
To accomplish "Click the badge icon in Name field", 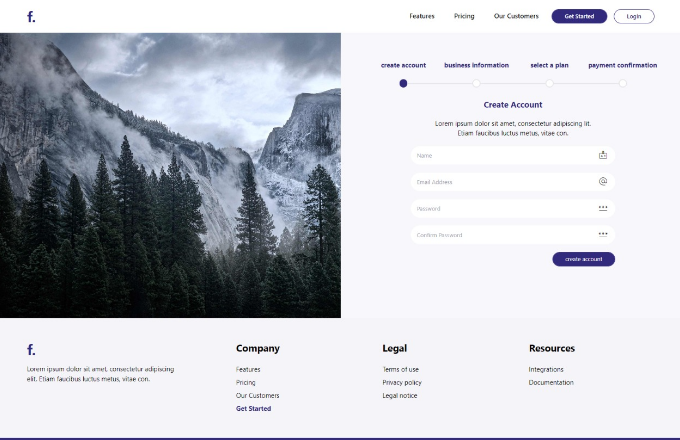I will [x=603, y=155].
